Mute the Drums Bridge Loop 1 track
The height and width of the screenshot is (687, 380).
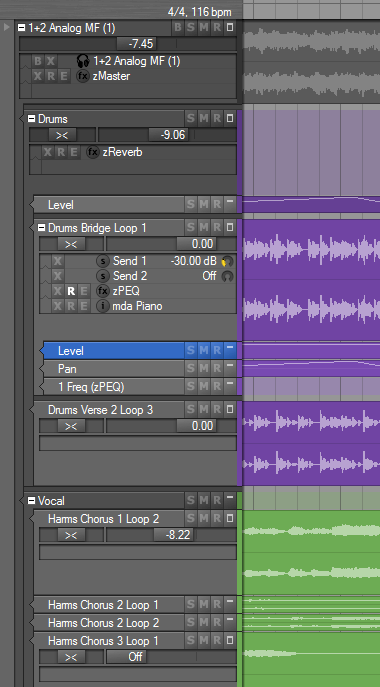point(204,227)
